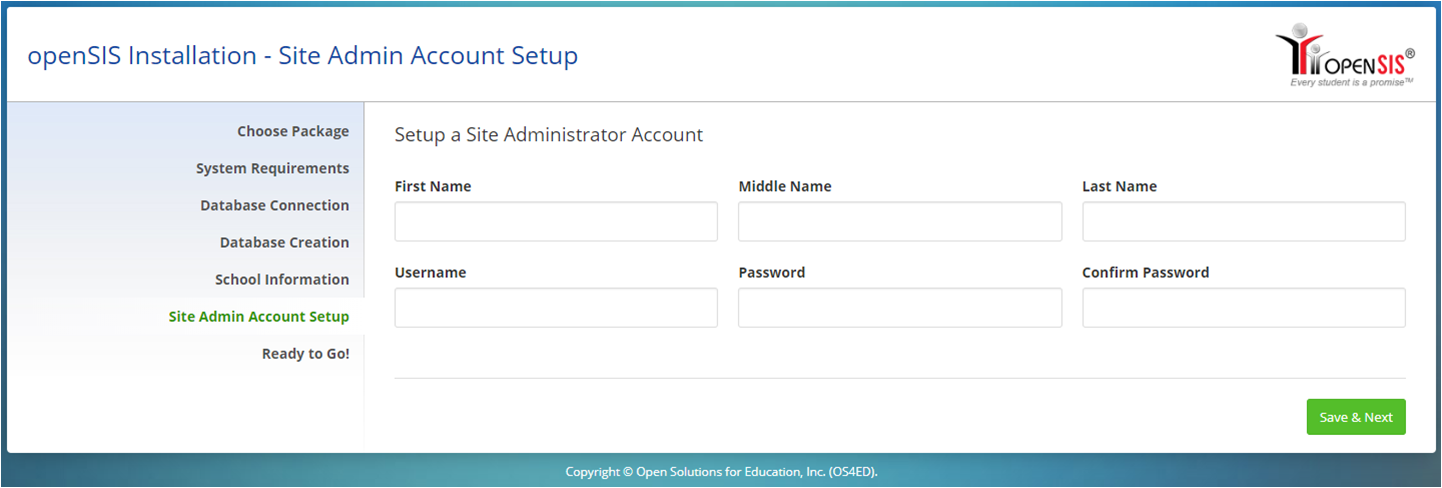
Task: Click into the First Name field
Action: pyautogui.click(x=556, y=221)
